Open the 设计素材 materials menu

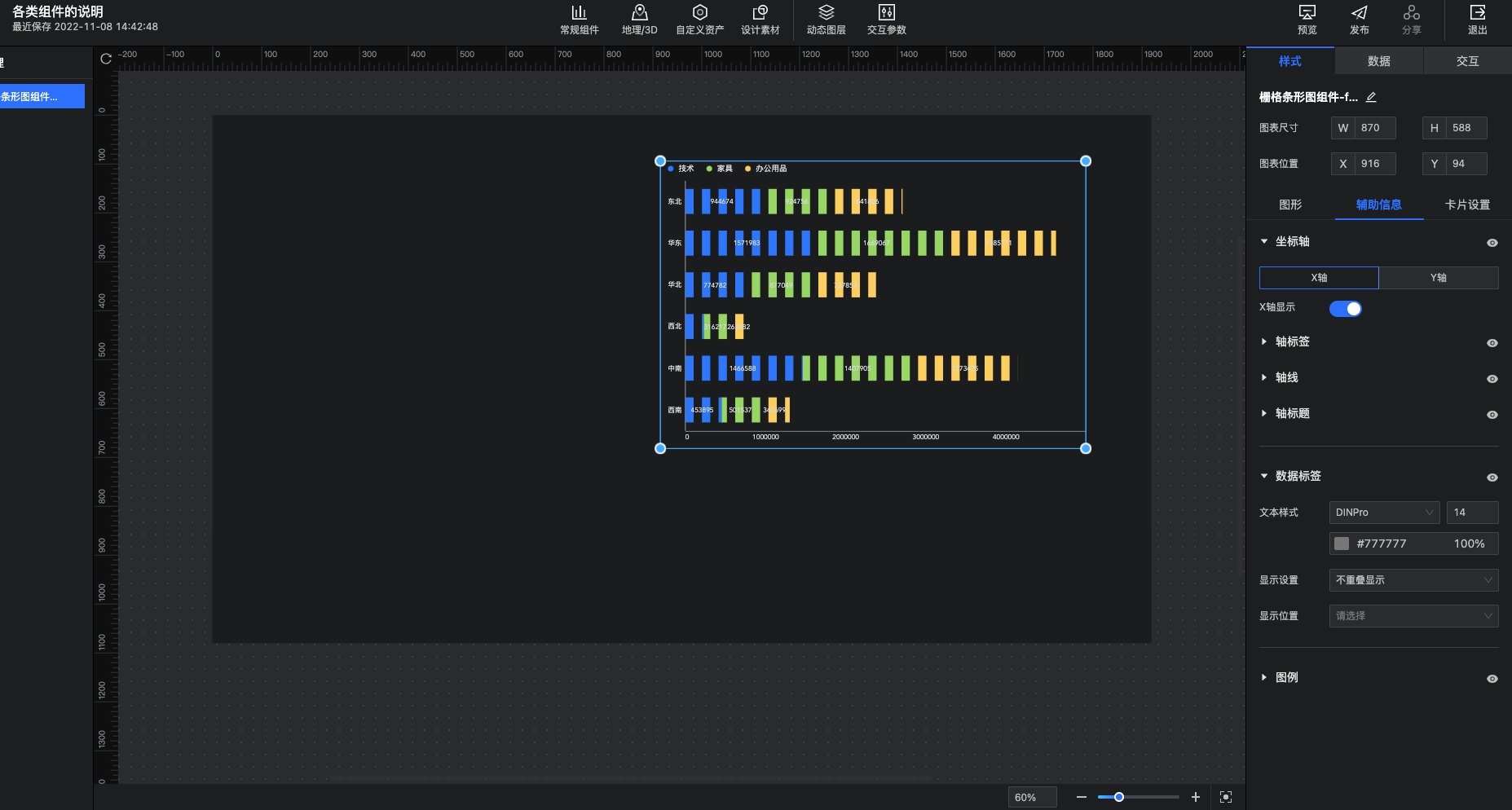760,20
